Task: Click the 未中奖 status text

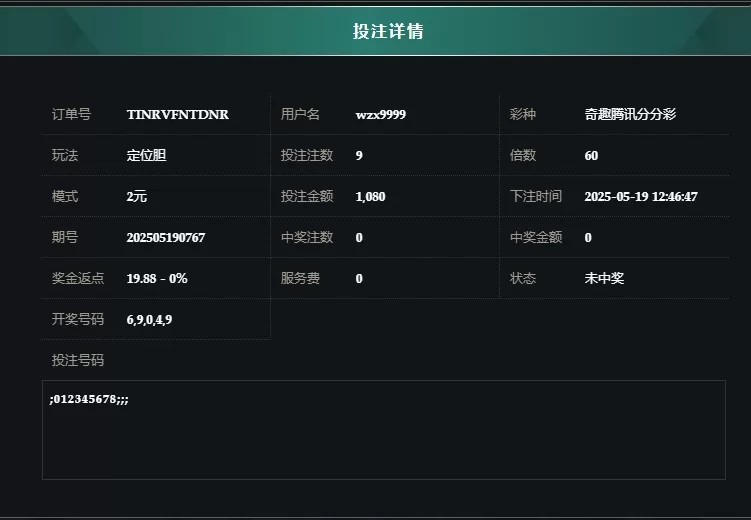Action: pos(604,278)
